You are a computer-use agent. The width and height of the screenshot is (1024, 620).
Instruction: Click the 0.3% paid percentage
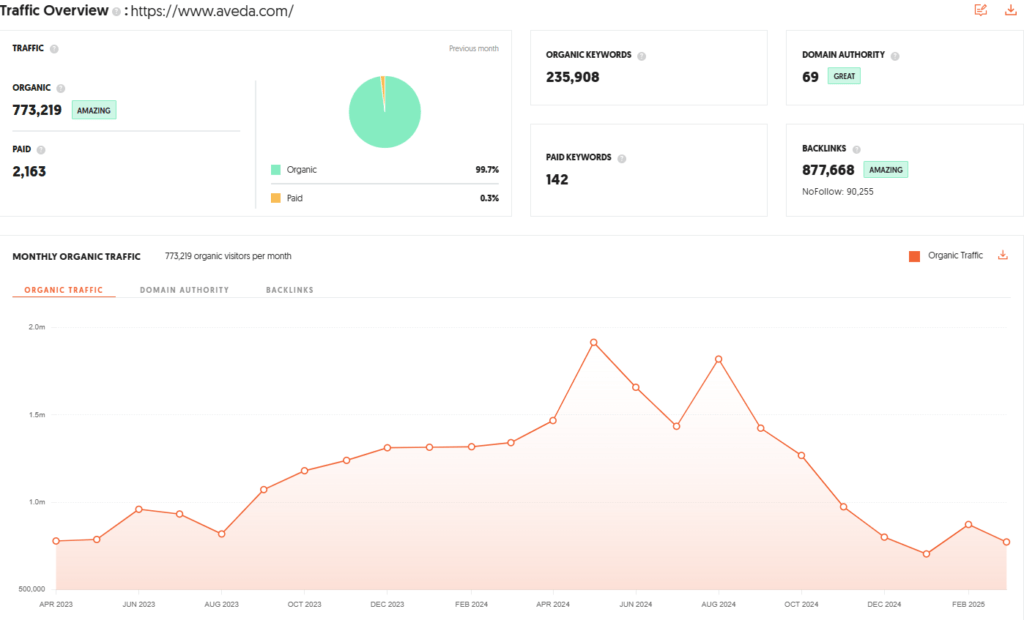pyautogui.click(x=489, y=198)
